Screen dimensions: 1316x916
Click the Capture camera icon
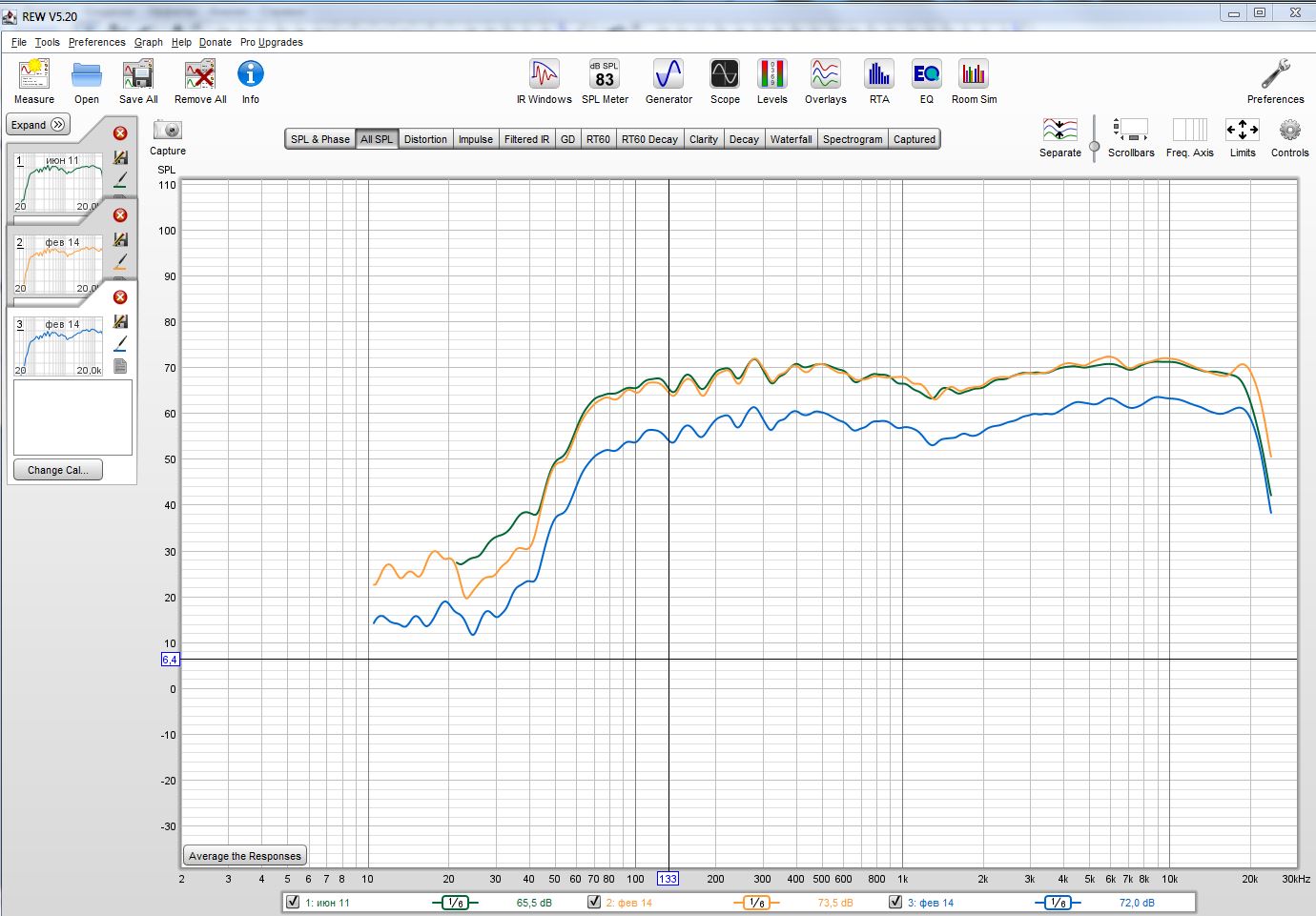(168, 131)
